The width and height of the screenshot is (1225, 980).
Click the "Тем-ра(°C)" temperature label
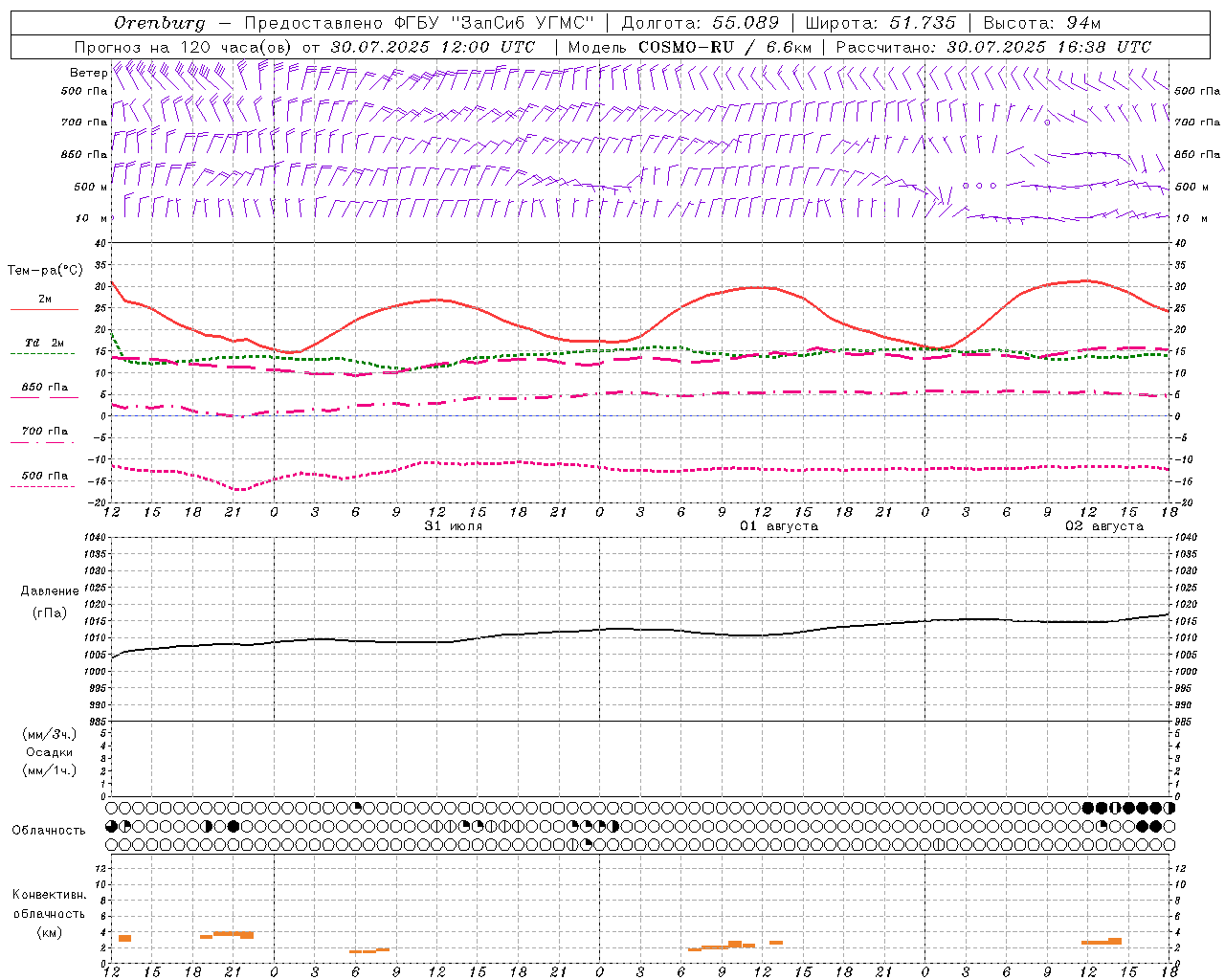point(45,271)
